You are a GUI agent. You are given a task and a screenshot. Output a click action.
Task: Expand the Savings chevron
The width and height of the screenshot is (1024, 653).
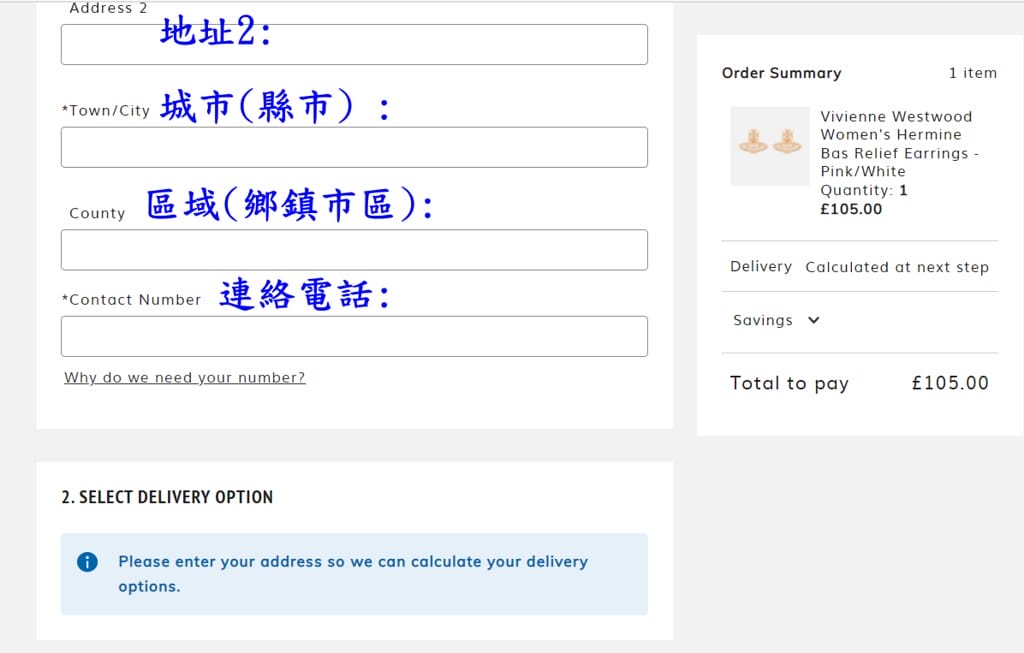[813, 320]
